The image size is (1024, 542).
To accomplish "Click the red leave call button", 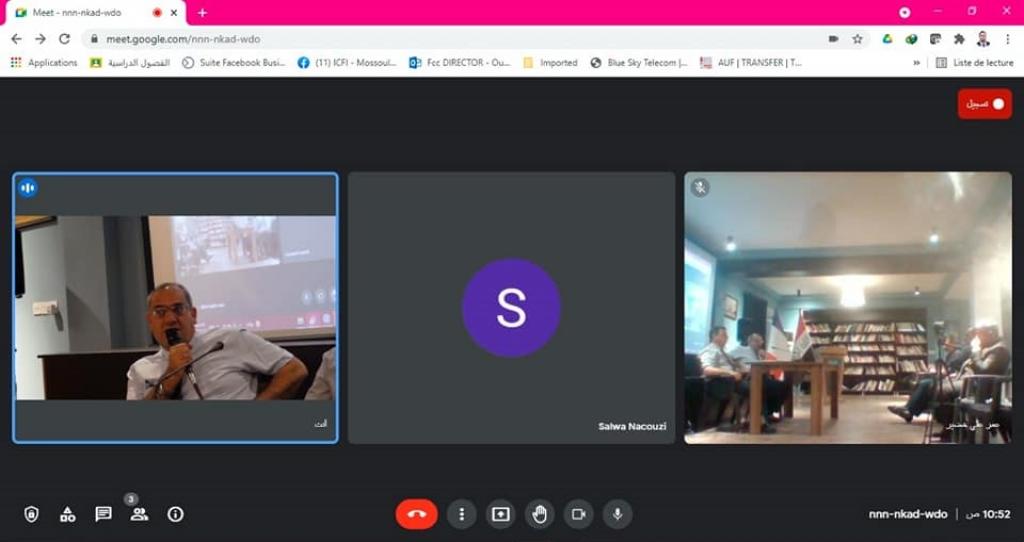I will [416, 514].
